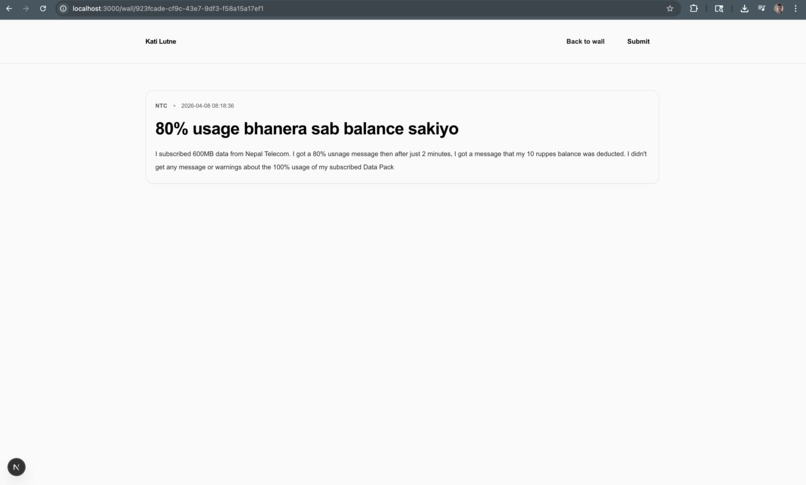Reload the page with refresh icon

tap(43, 9)
